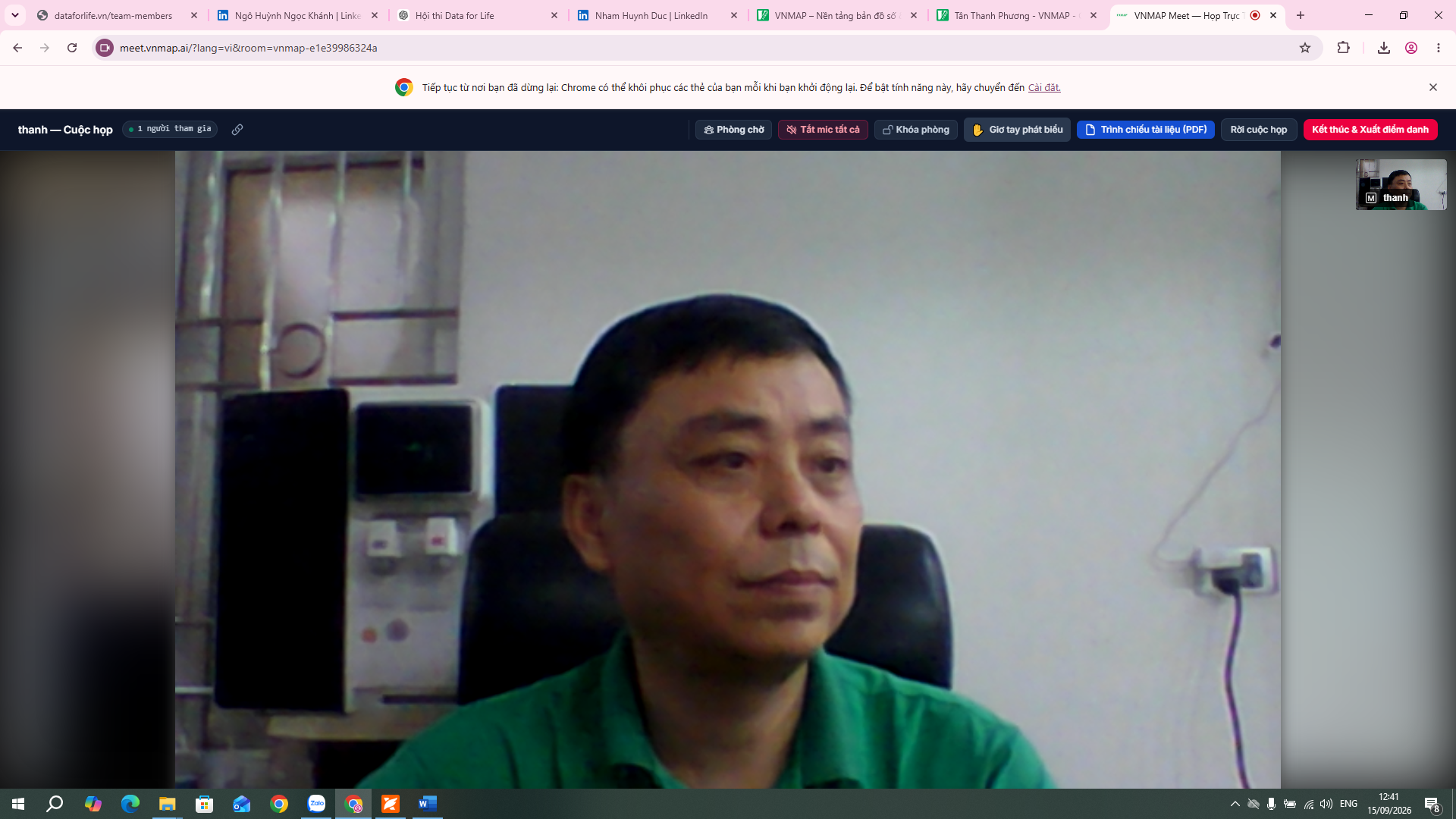Close the VNMAP Meet tab
The height and width of the screenshot is (819, 1456).
click(x=1274, y=15)
